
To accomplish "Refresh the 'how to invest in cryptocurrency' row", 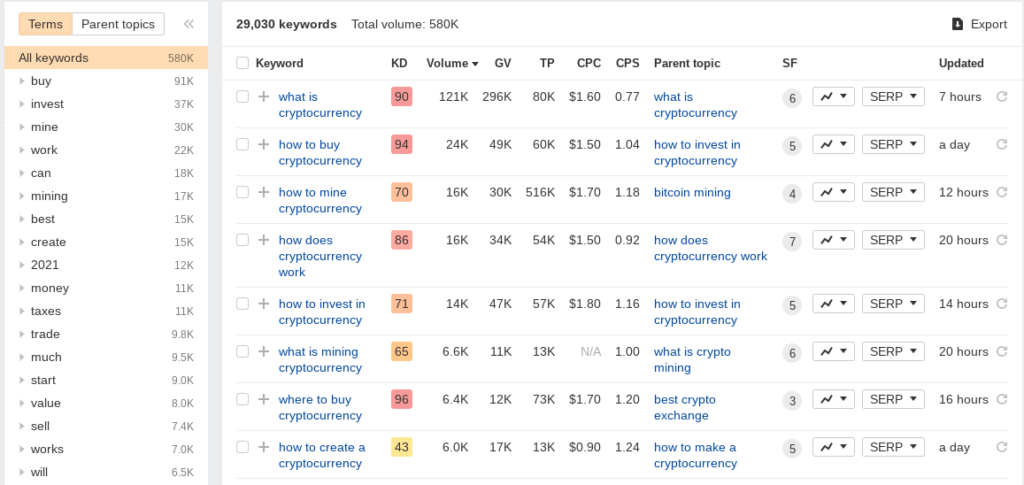I will click(x=1001, y=304).
